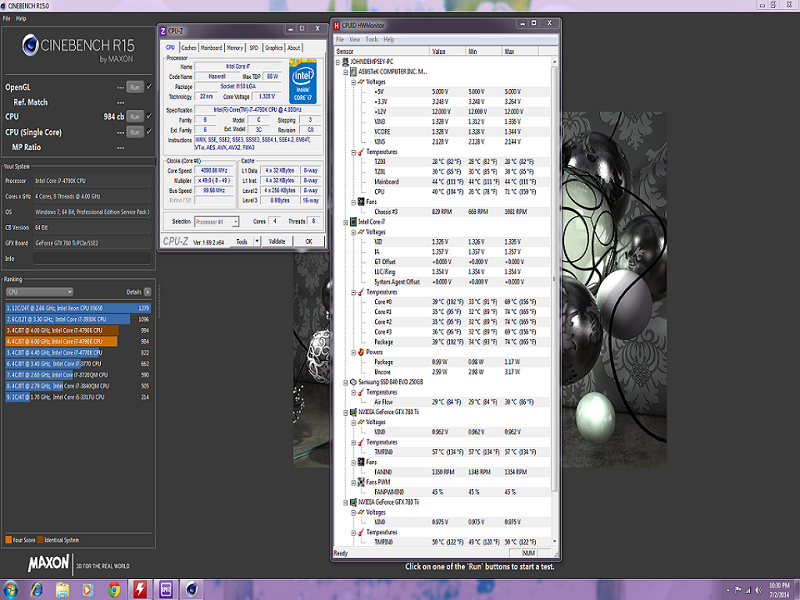Click the CPU-Z Tools button

pyautogui.click(x=242, y=241)
